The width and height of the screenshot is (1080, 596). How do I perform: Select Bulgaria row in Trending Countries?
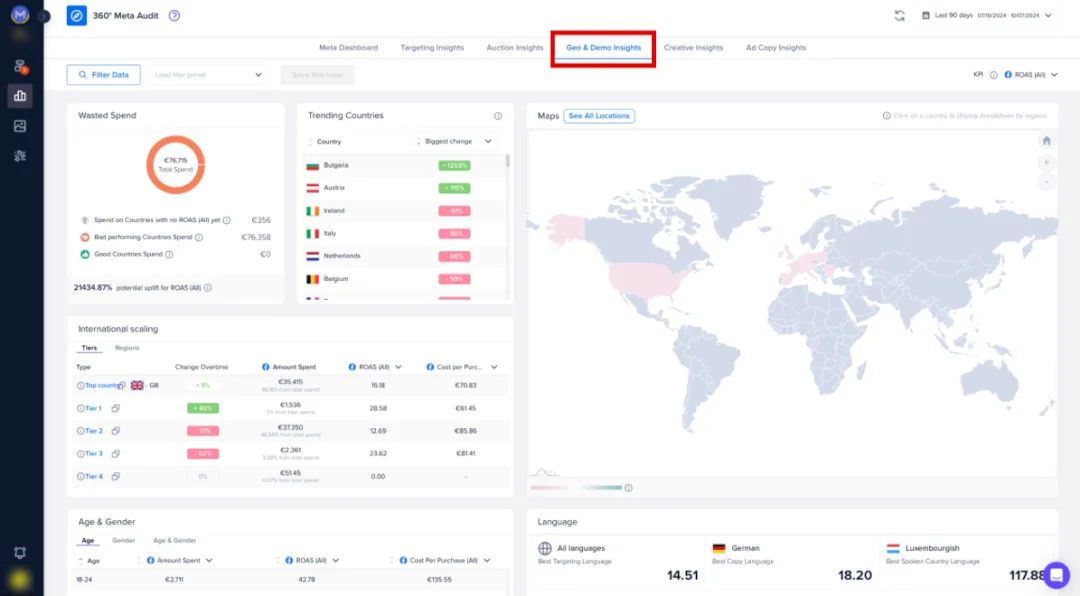pyautogui.click(x=405, y=165)
